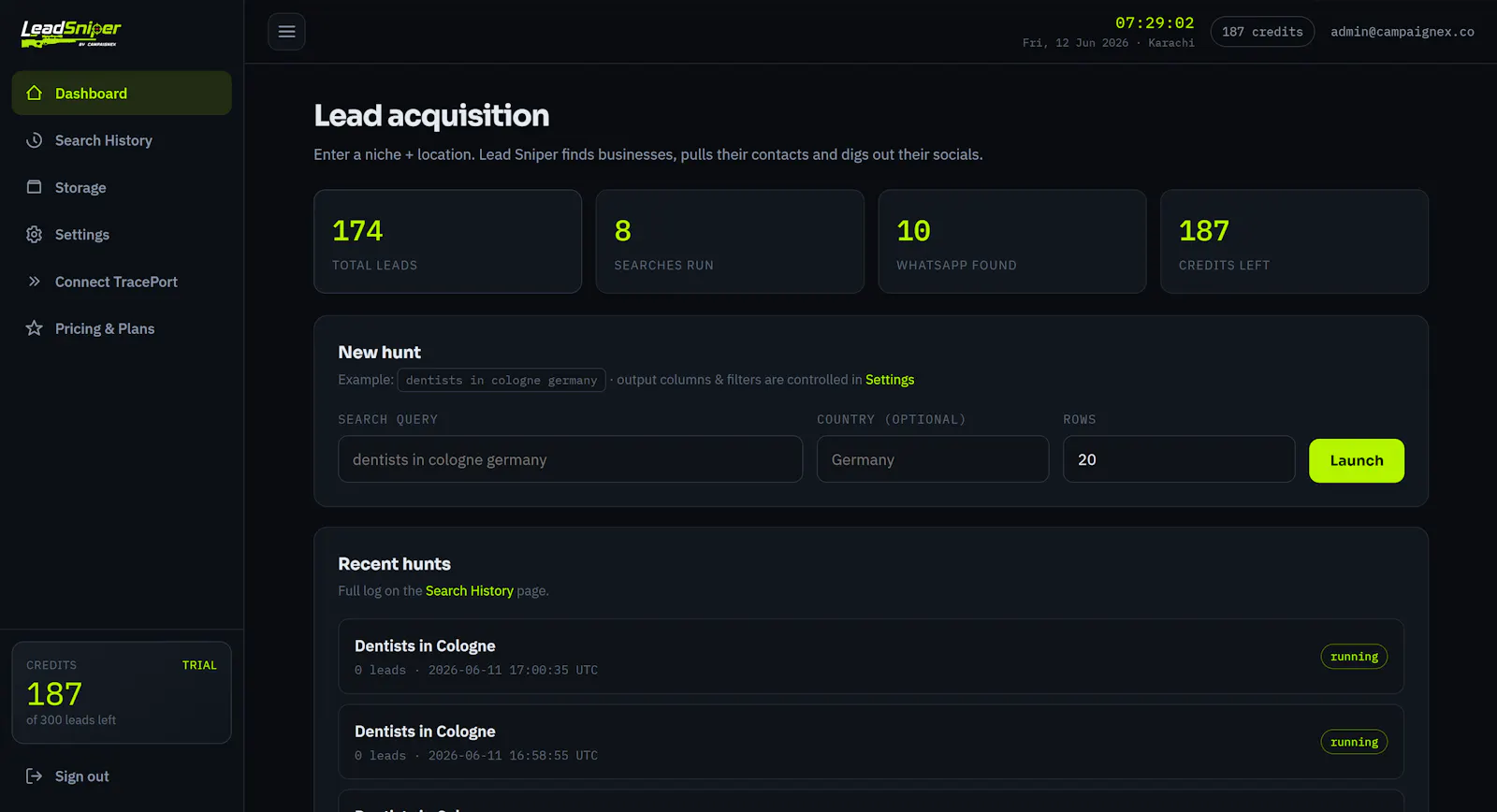This screenshot has height=812, width=1497.
Task: Follow the Settings link in New hunt
Action: pyautogui.click(x=890, y=380)
